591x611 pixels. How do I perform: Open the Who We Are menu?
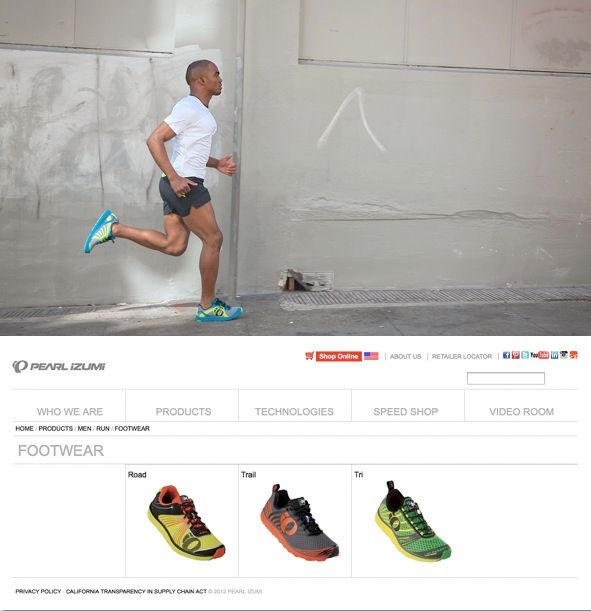[x=70, y=411]
